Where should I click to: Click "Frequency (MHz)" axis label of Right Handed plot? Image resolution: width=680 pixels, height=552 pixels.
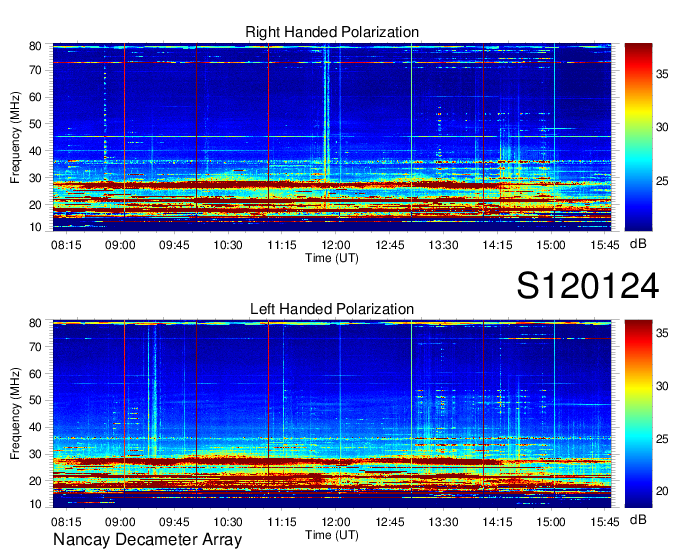click(15, 137)
